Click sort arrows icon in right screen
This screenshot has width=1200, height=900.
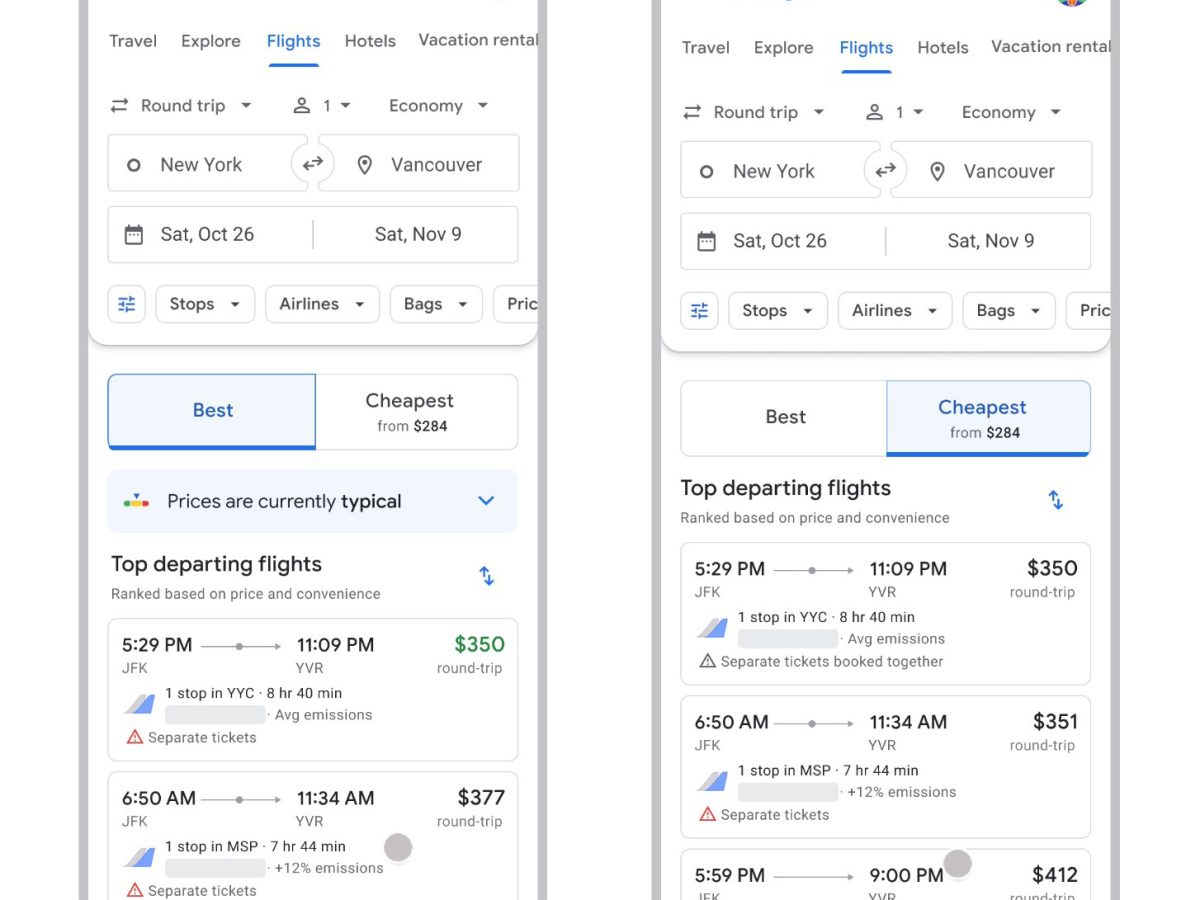pyautogui.click(x=1055, y=500)
